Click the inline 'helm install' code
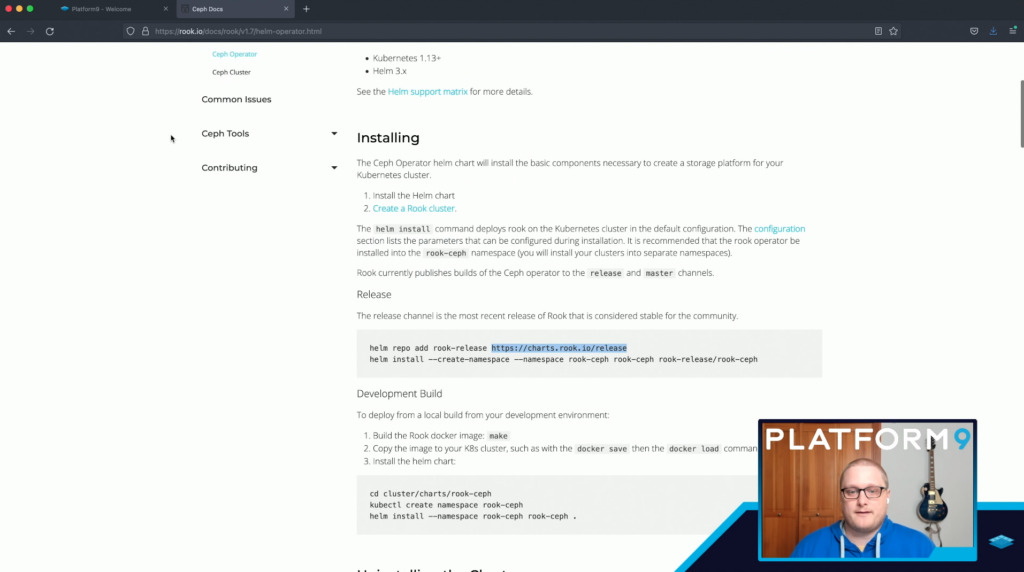Screen dimensions: 1024x572 click(403, 229)
